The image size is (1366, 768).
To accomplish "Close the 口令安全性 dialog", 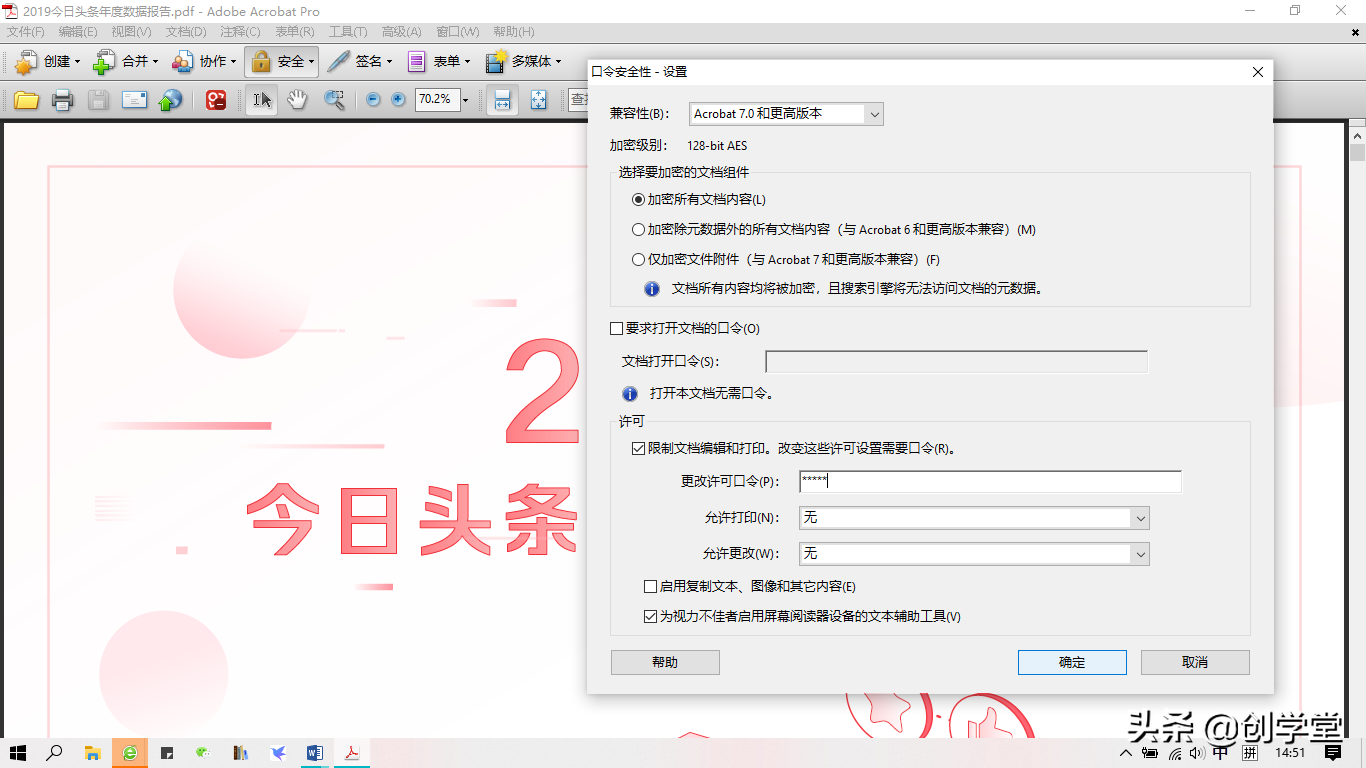I will point(1258,72).
